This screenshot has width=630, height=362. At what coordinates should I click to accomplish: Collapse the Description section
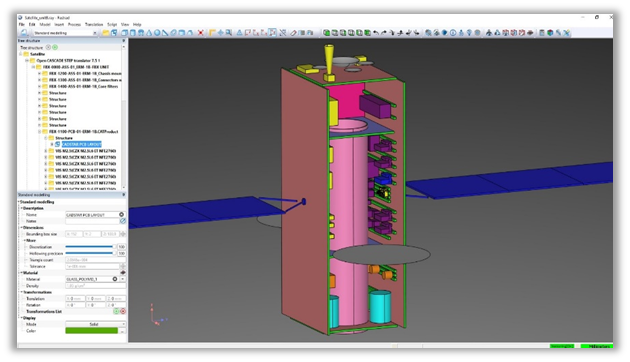coord(21,208)
